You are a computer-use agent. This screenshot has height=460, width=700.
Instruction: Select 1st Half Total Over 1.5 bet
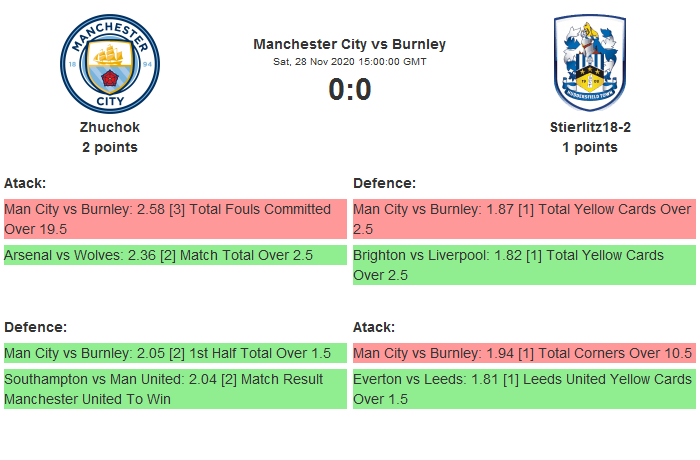[x=174, y=353]
